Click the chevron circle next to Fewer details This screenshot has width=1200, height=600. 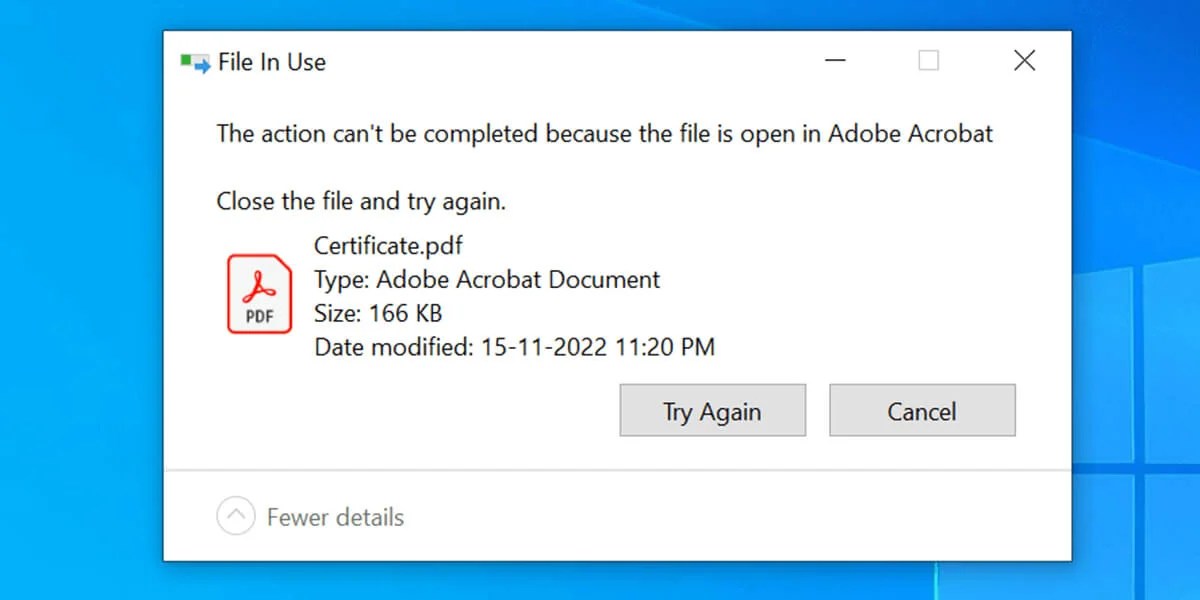click(x=235, y=514)
